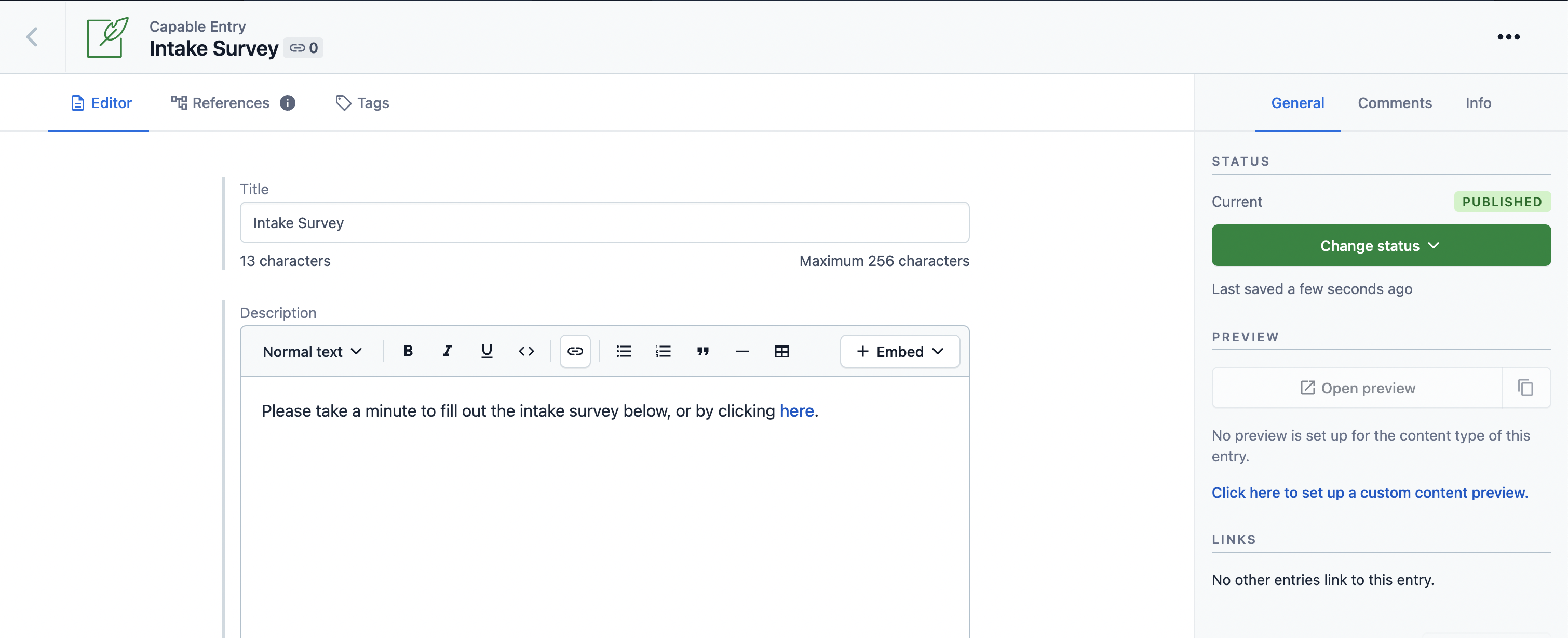Screen dimensions: 1568x638
Task: Insert a block quote
Action: [702, 351]
